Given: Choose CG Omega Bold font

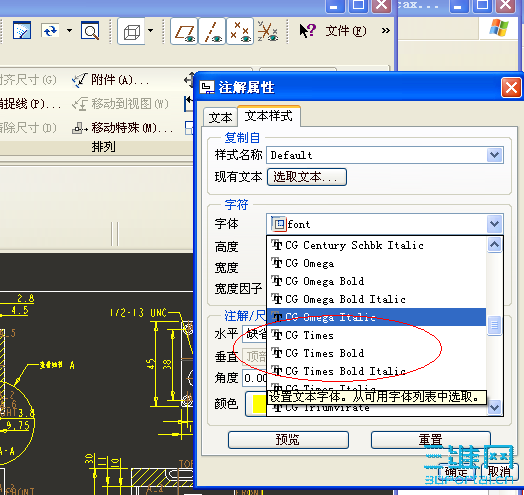Looking at the screenshot, I should coord(376,281).
